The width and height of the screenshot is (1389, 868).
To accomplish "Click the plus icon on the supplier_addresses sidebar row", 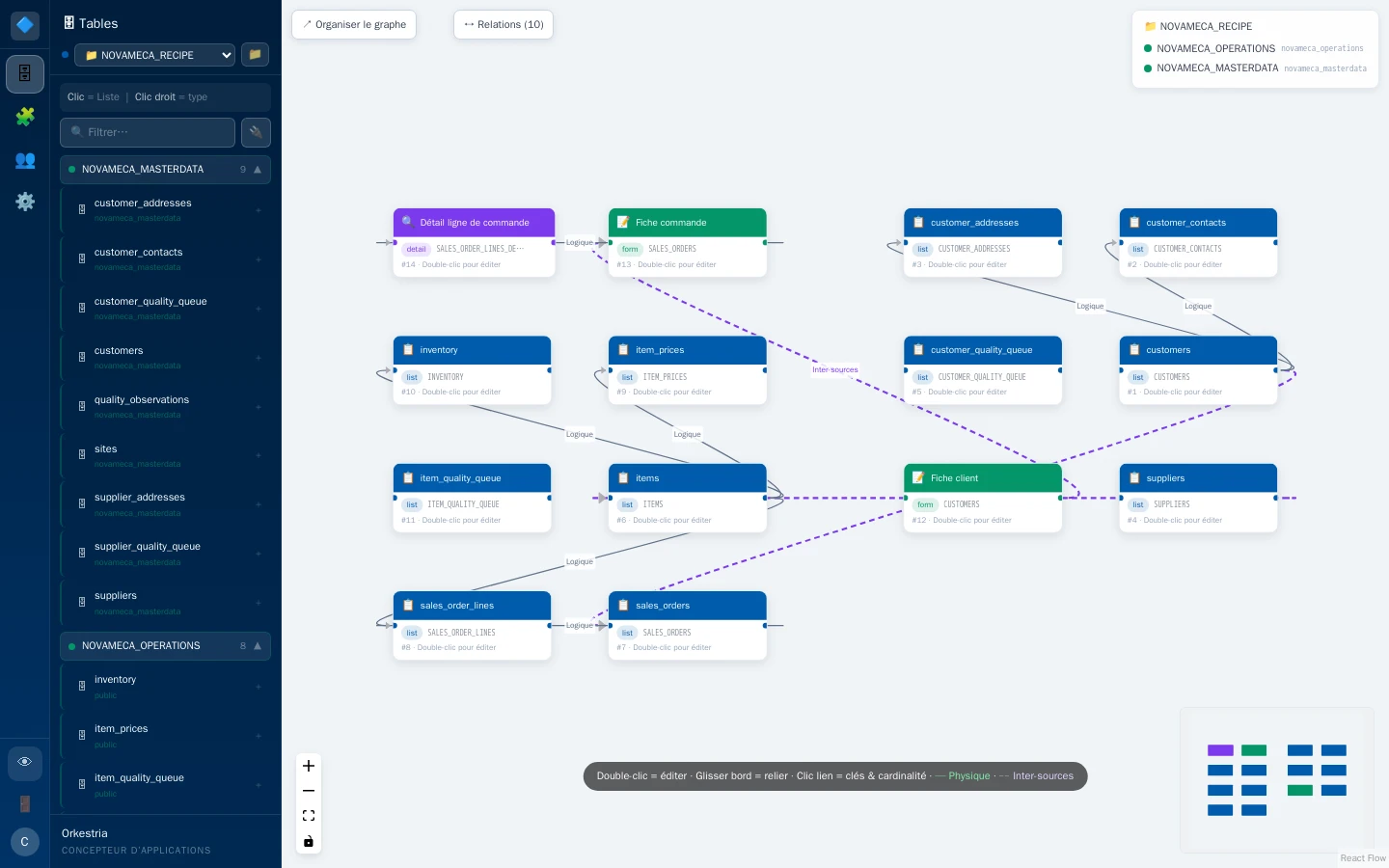I will click(x=259, y=504).
